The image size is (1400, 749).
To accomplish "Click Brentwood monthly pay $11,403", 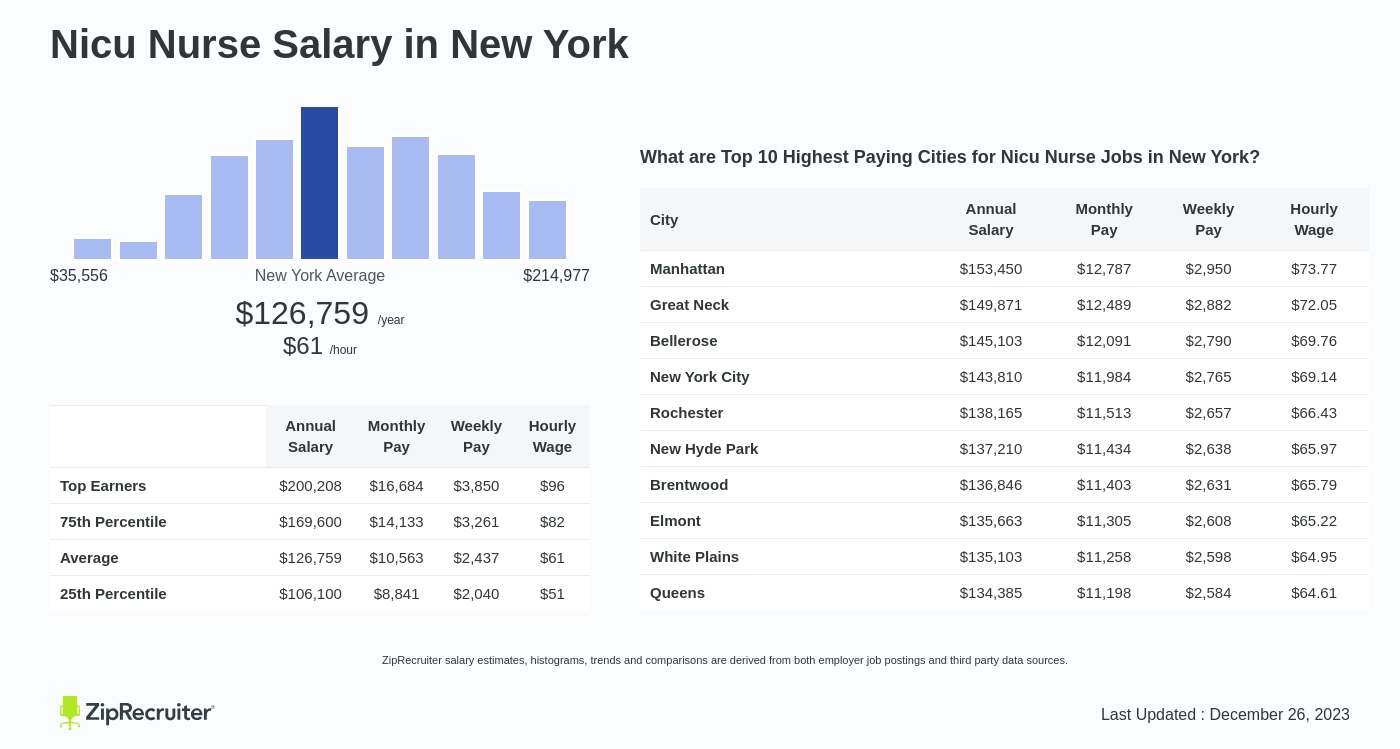I will point(1104,484).
